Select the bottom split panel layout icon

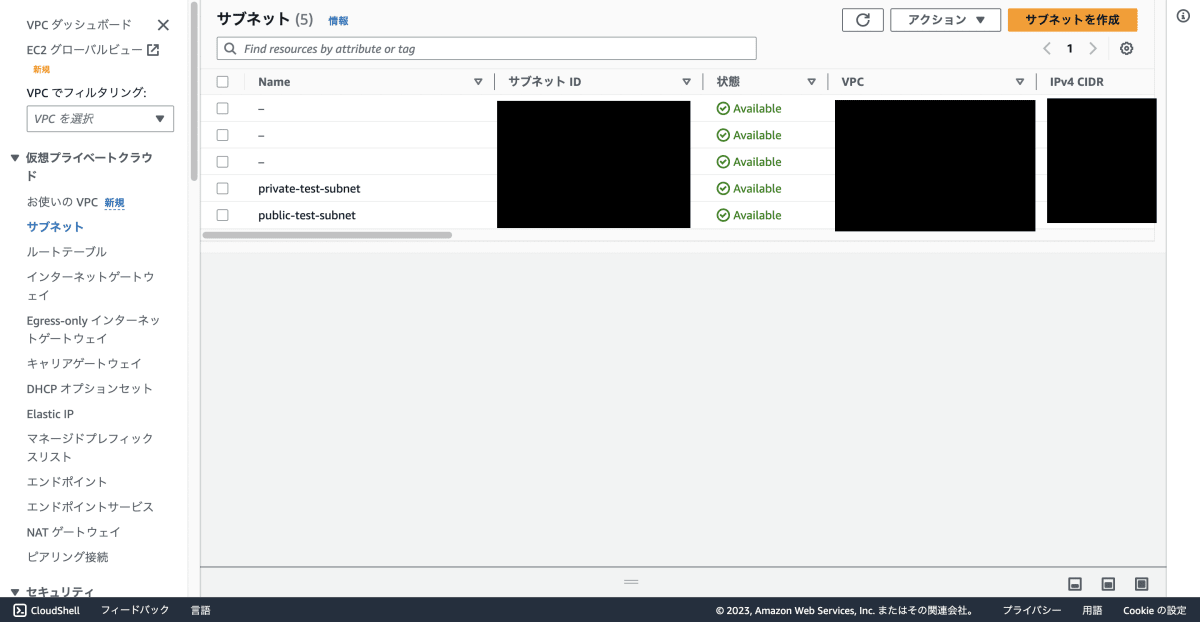point(1075,584)
